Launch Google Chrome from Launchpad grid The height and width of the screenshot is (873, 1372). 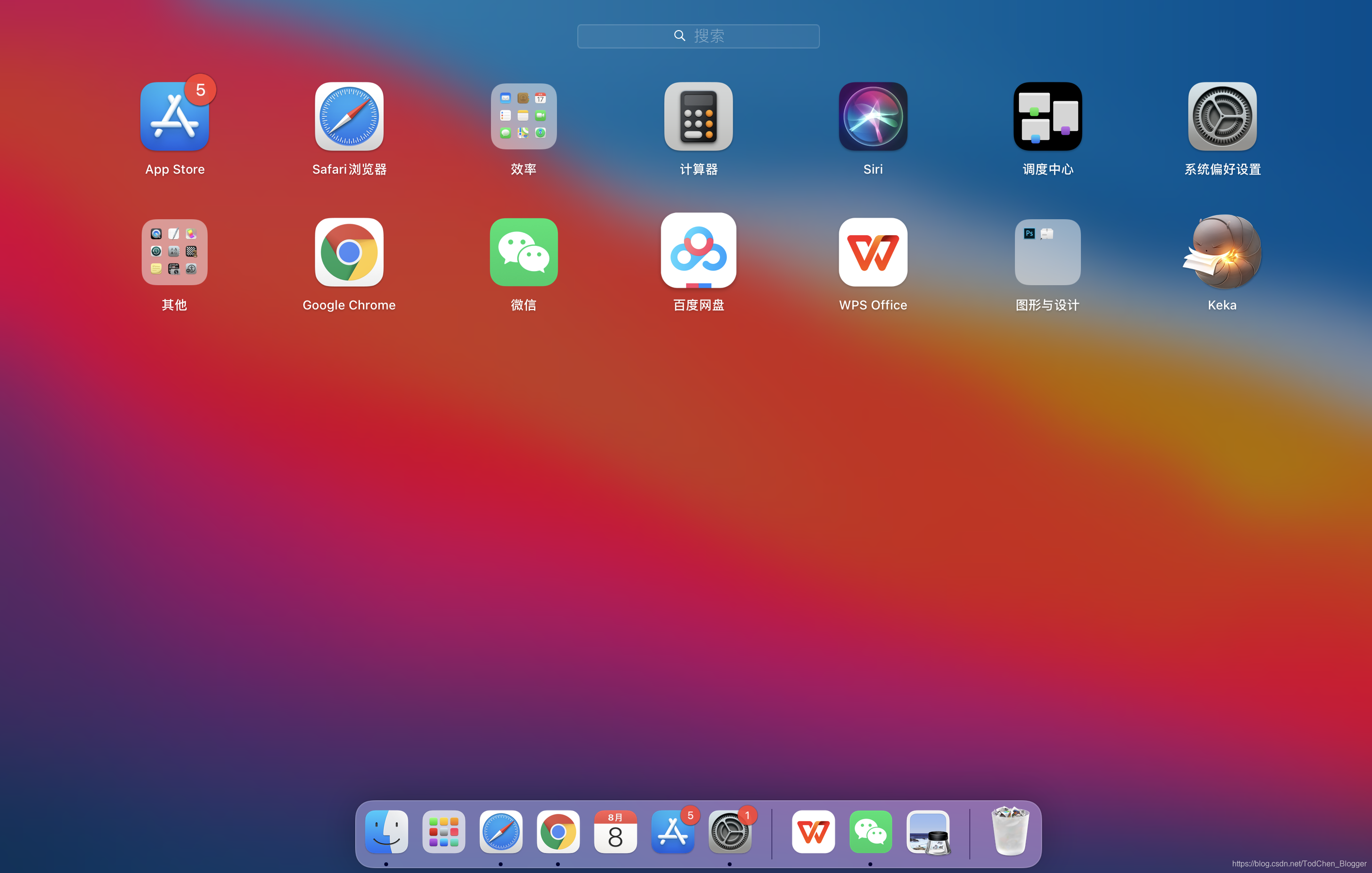tap(349, 252)
